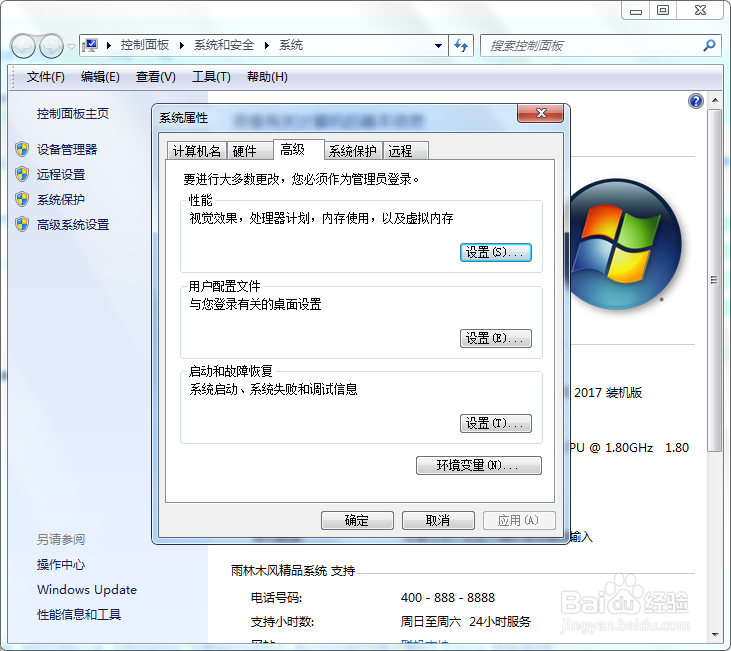
Task: Open the 帮助(H) menu
Action: pyautogui.click(x=267, y=77)
